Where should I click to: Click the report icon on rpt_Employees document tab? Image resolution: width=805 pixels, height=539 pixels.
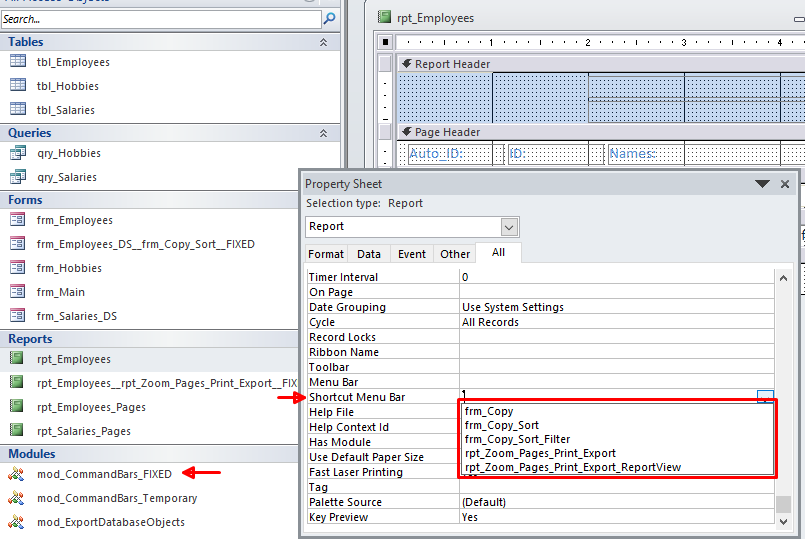pyautogui.click(x=384, y=17)
